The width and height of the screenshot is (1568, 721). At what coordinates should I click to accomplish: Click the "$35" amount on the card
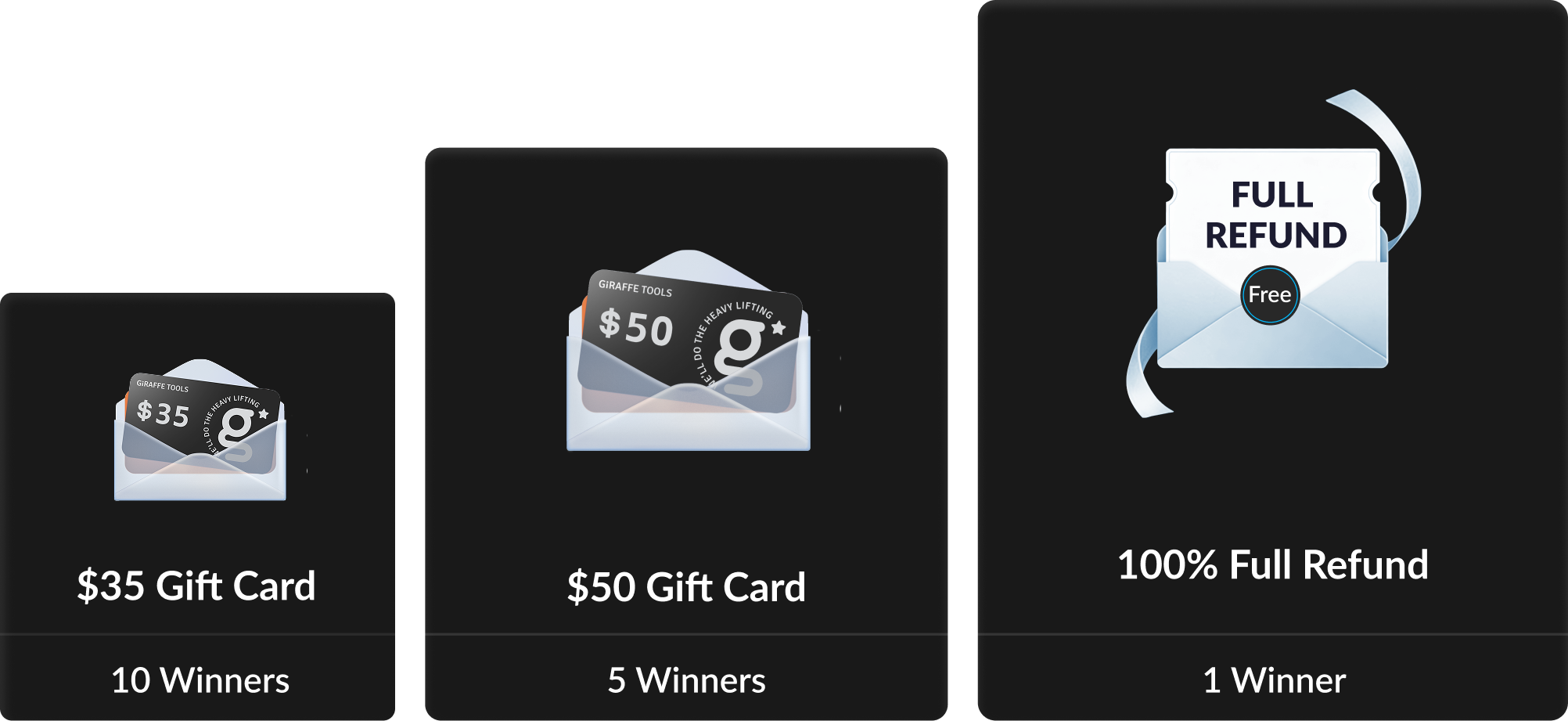(x=163, y=413)
